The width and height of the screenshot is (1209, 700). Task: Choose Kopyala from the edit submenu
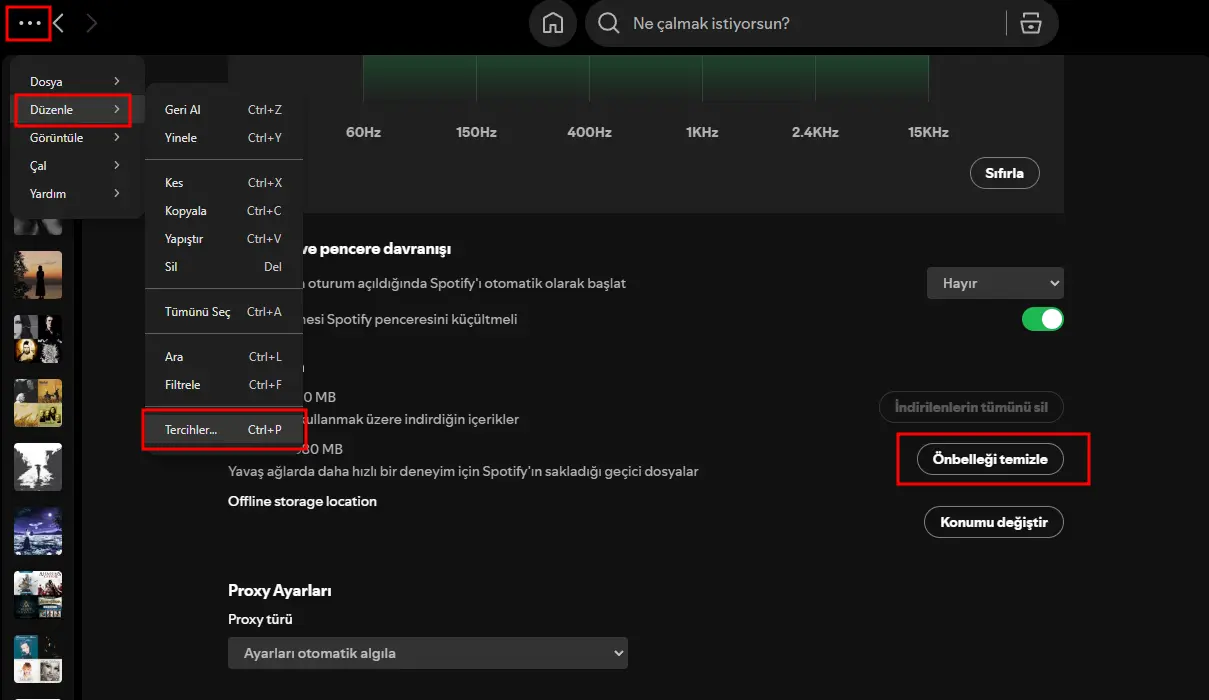point(223,211)
